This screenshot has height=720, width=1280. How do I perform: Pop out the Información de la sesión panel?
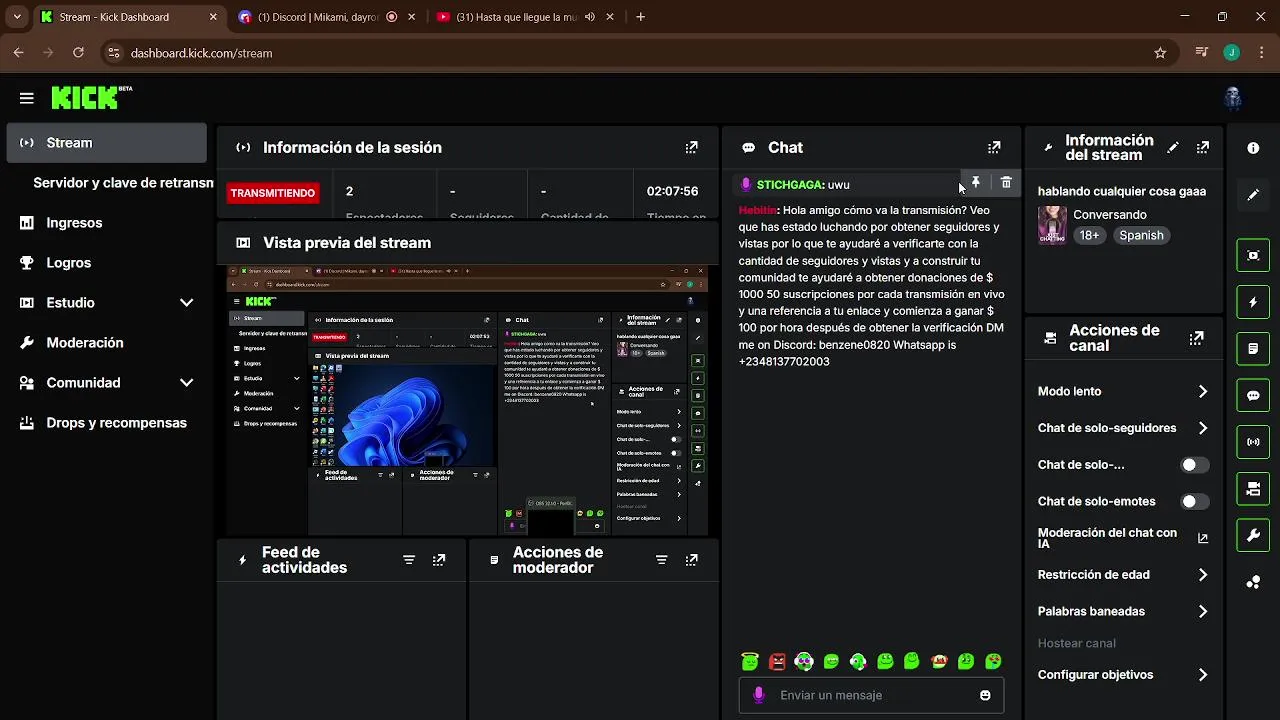tap(692, 147)
